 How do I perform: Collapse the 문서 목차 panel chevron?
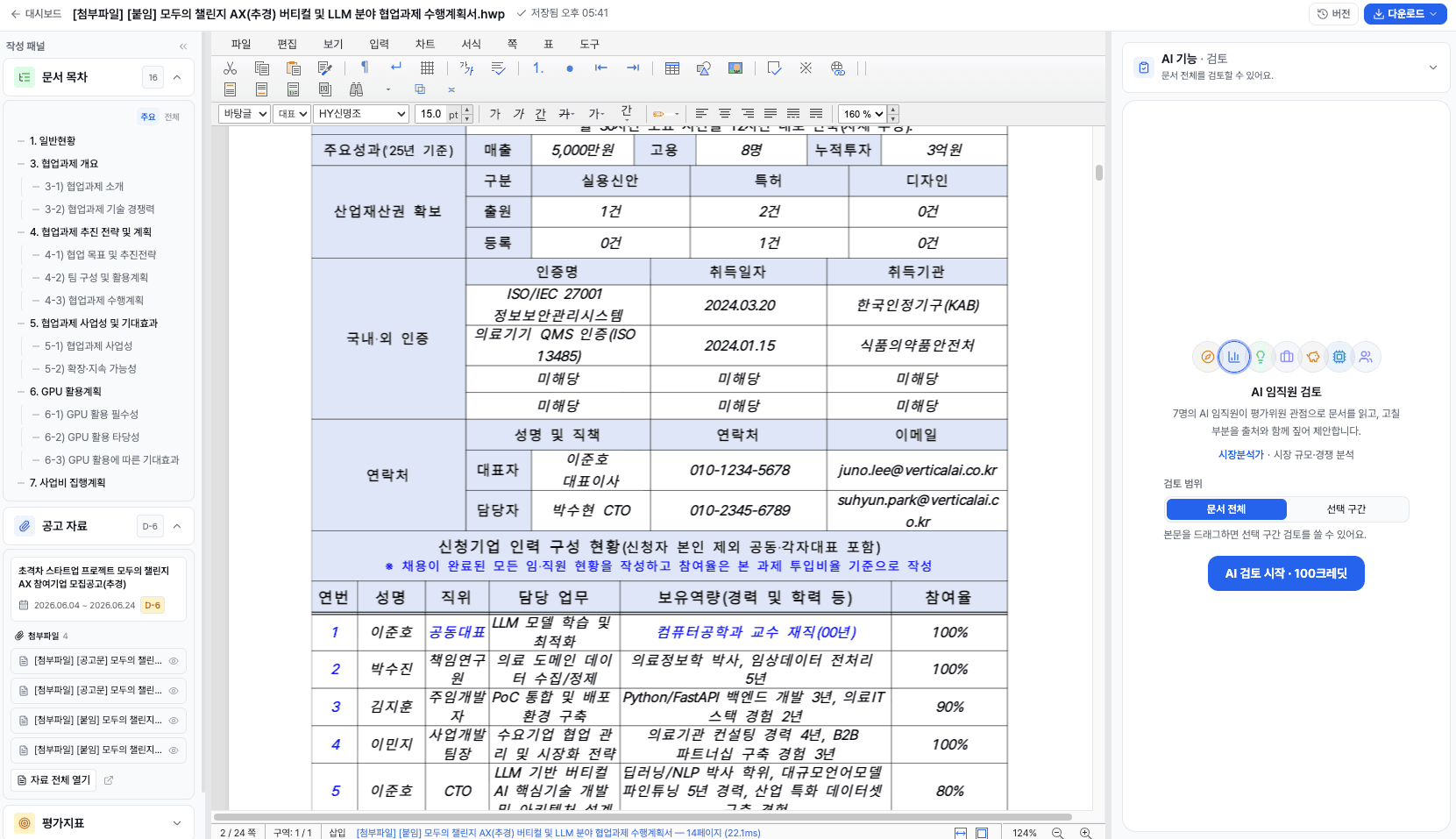pyautogui.click(x=177, y=77)
